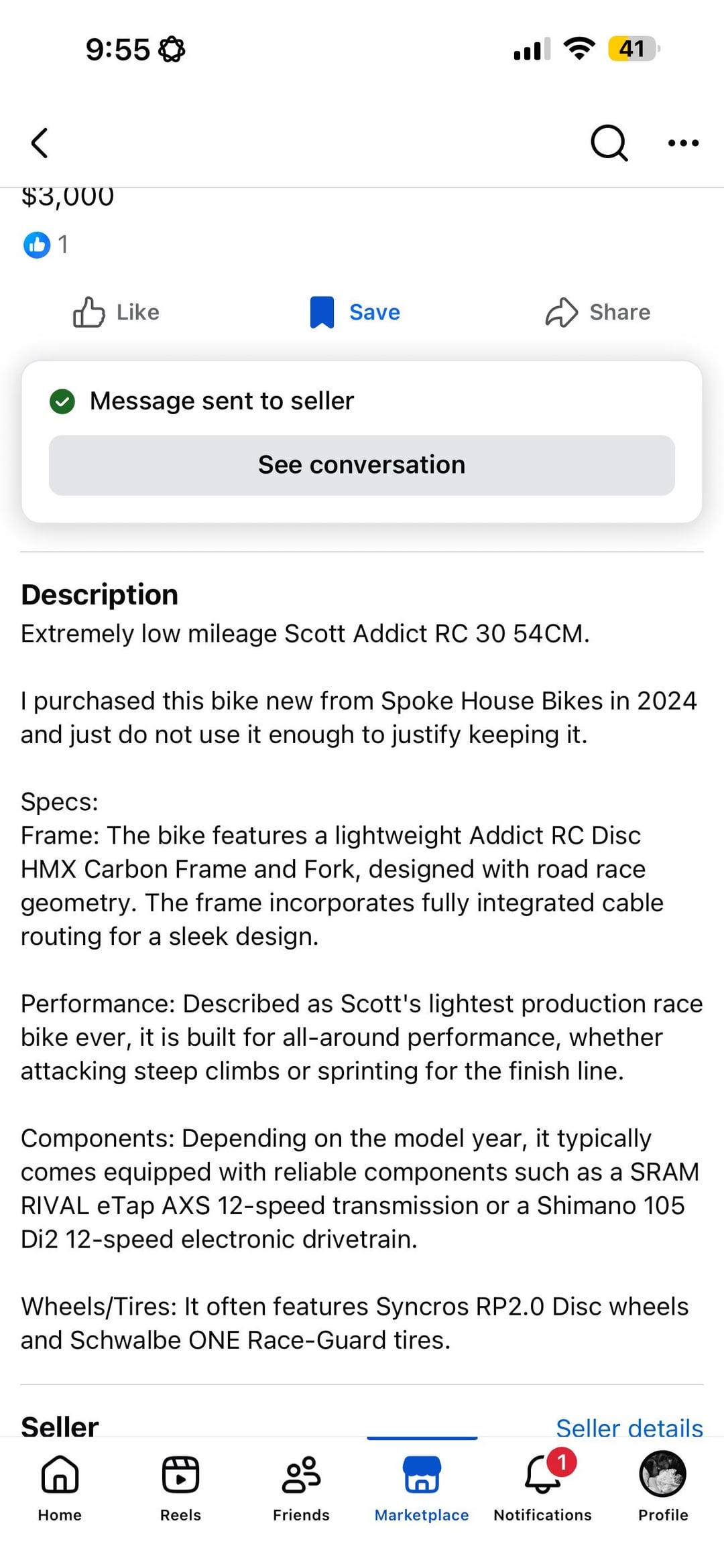
Task: Tap the blue like reaction count
Action: point(46,245)
